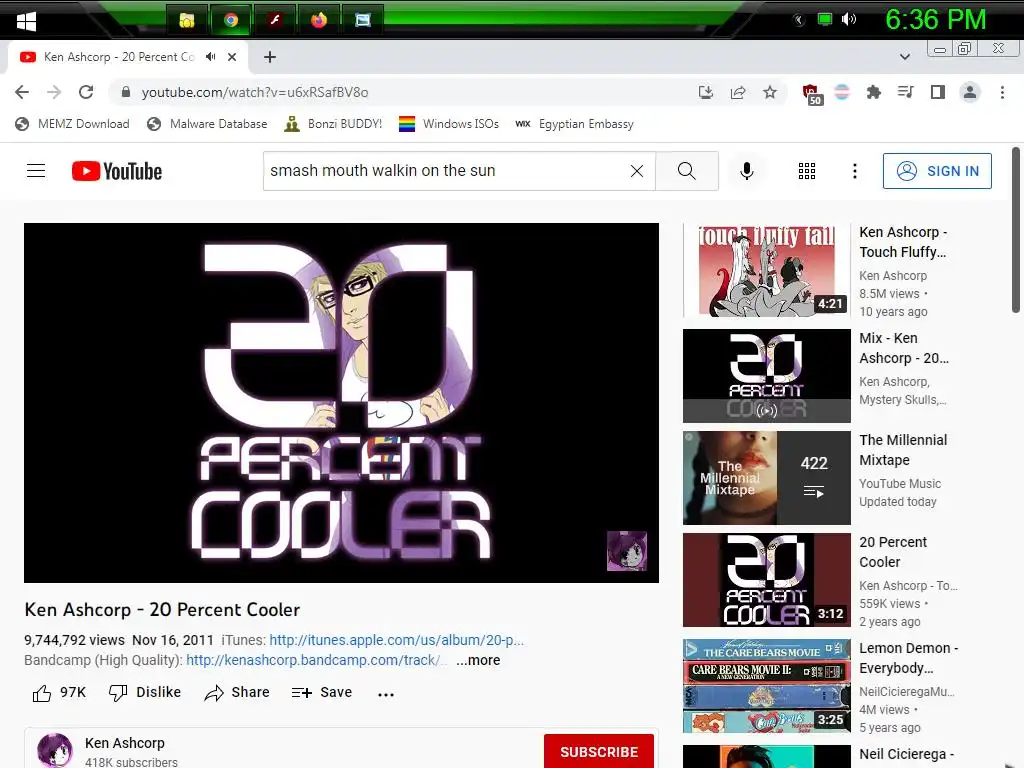Open the Egyptian Embassy bookmark

pos(575,124)
